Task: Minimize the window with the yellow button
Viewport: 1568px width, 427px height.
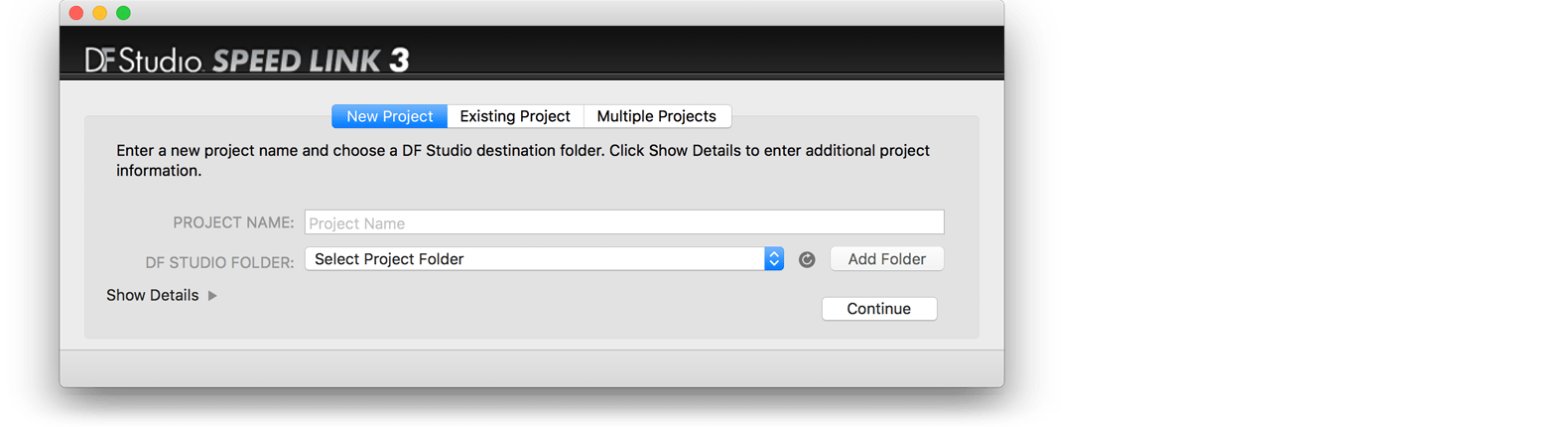Action: point(99,13)
